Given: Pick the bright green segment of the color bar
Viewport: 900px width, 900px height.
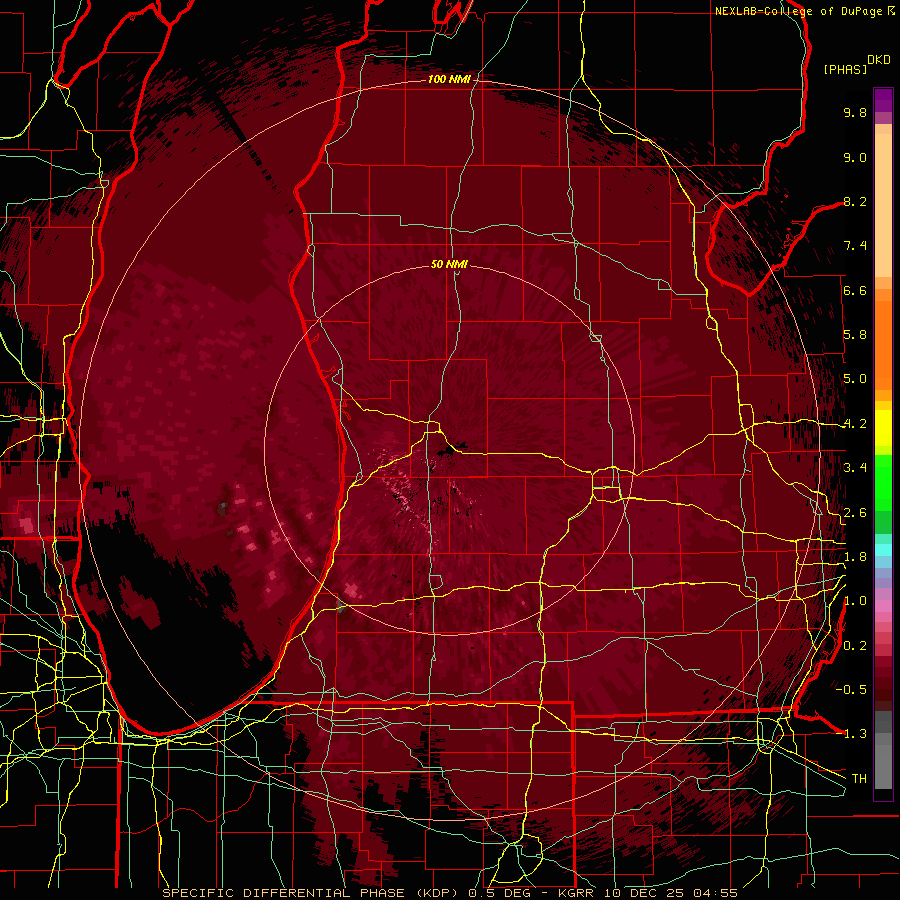Looking at the screenshot, I should coord(883,482).
